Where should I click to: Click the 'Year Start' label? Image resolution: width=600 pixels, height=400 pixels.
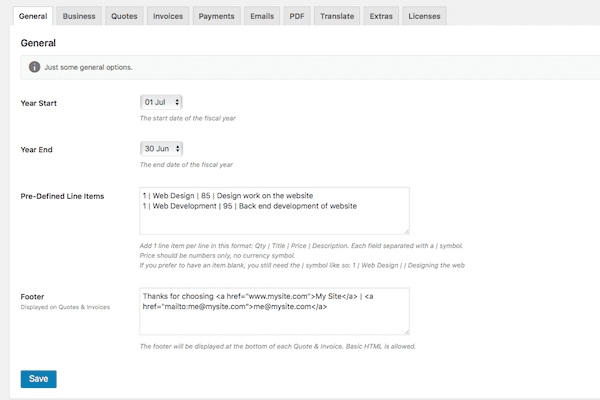pyautogui.click(x=39, y=103)
